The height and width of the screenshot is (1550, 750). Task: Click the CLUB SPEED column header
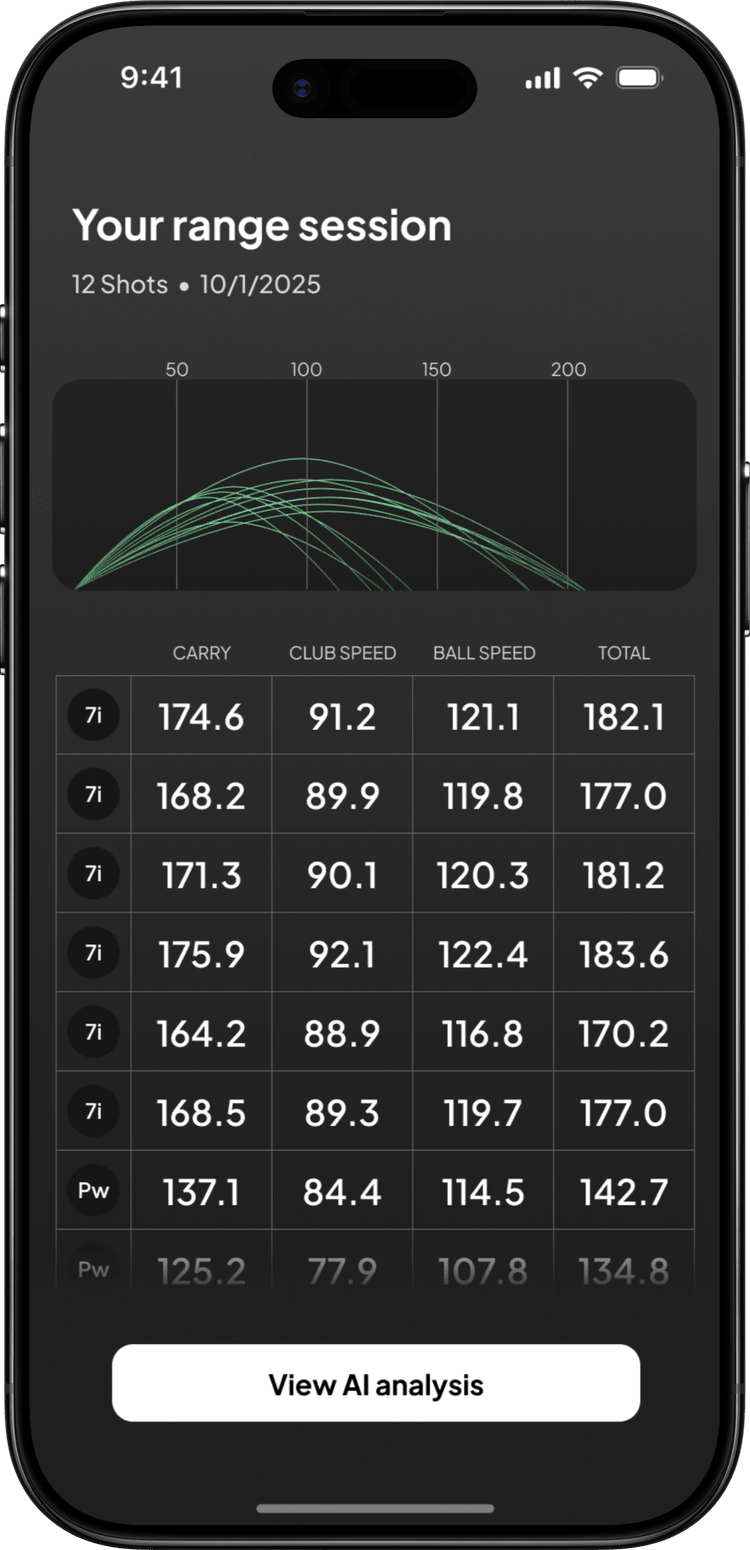(x=342, y=653)
